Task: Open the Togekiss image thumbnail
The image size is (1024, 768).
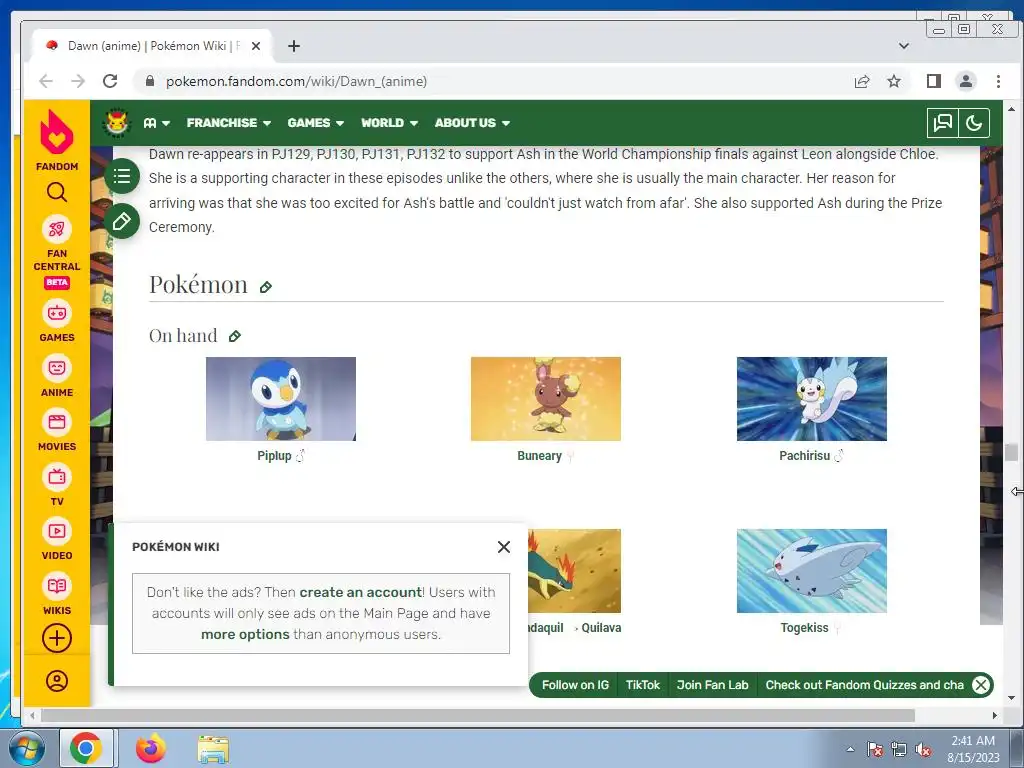Action: (x=812, y=571)
